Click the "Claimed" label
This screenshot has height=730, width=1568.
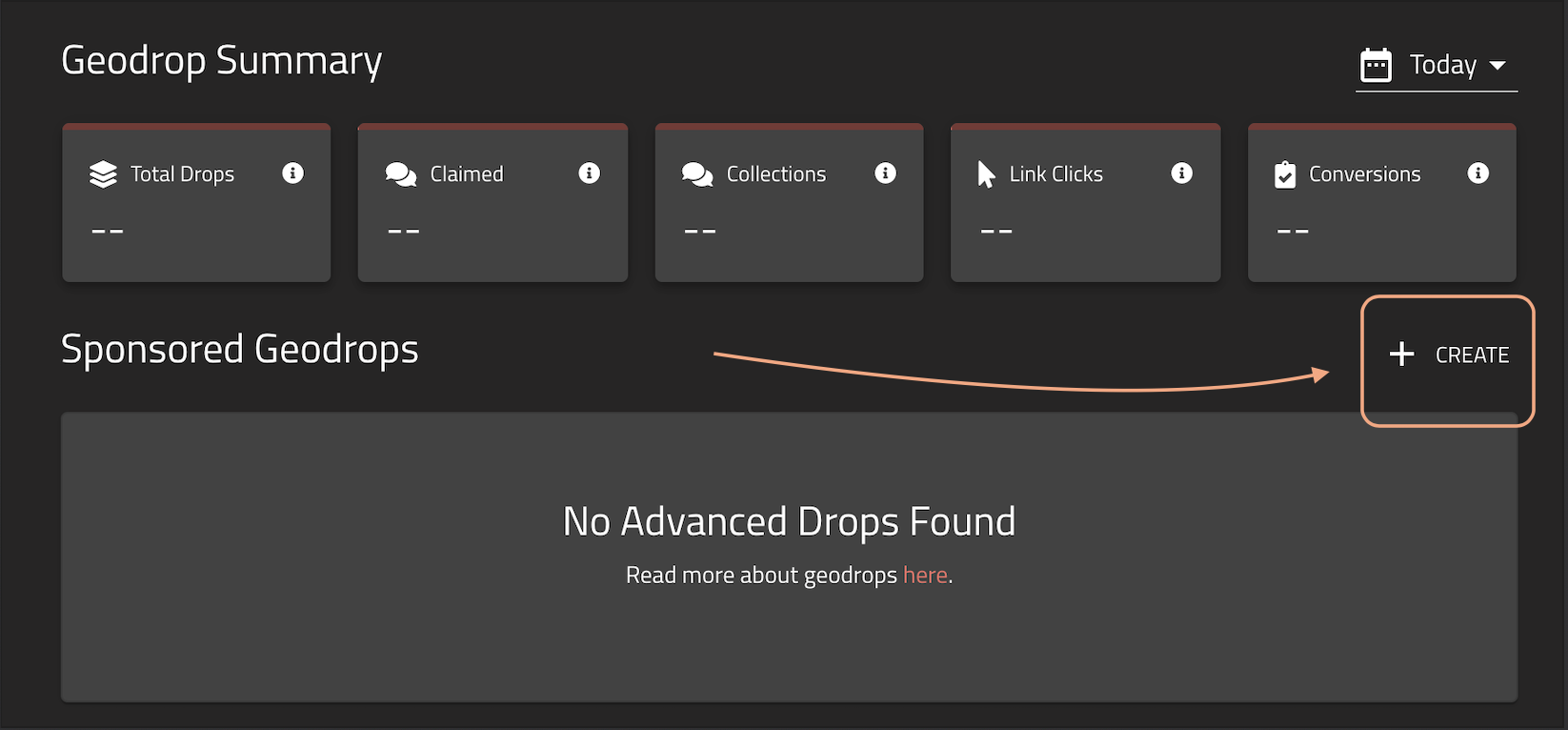[467, 173]
